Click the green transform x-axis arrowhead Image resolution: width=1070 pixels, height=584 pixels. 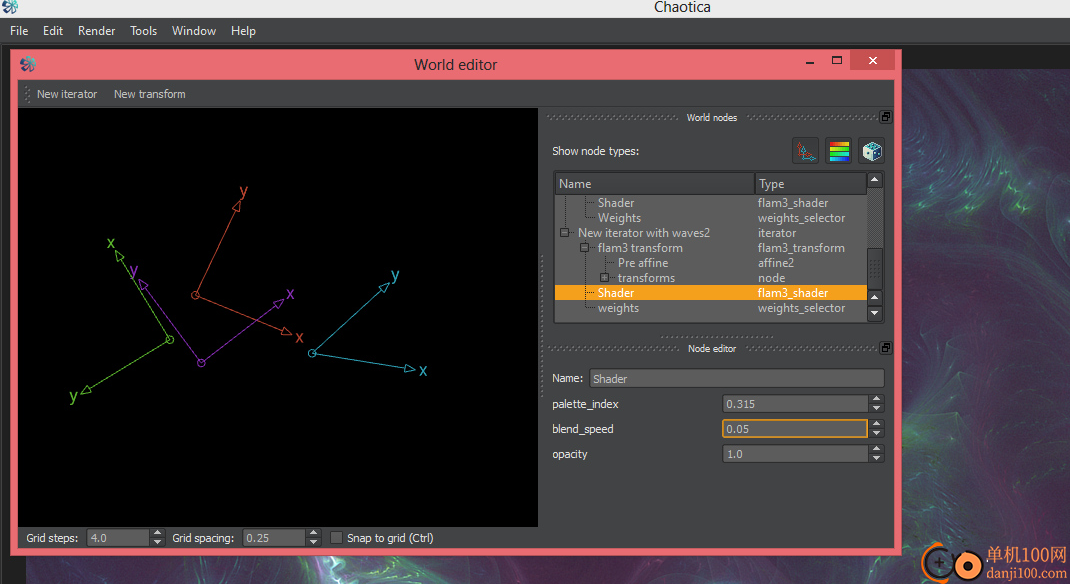point(119,256)
